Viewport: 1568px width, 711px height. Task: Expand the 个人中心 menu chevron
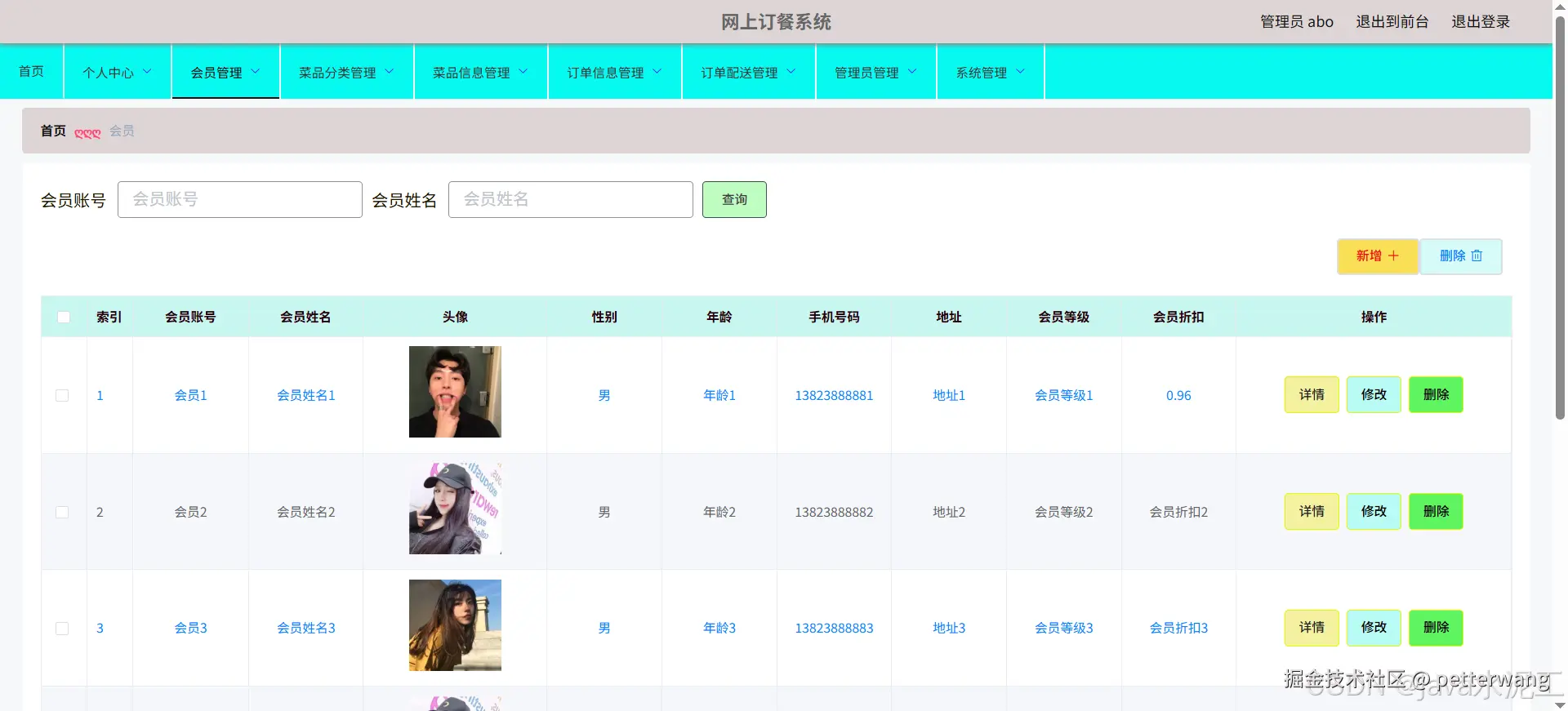click(x=148, y=72)
